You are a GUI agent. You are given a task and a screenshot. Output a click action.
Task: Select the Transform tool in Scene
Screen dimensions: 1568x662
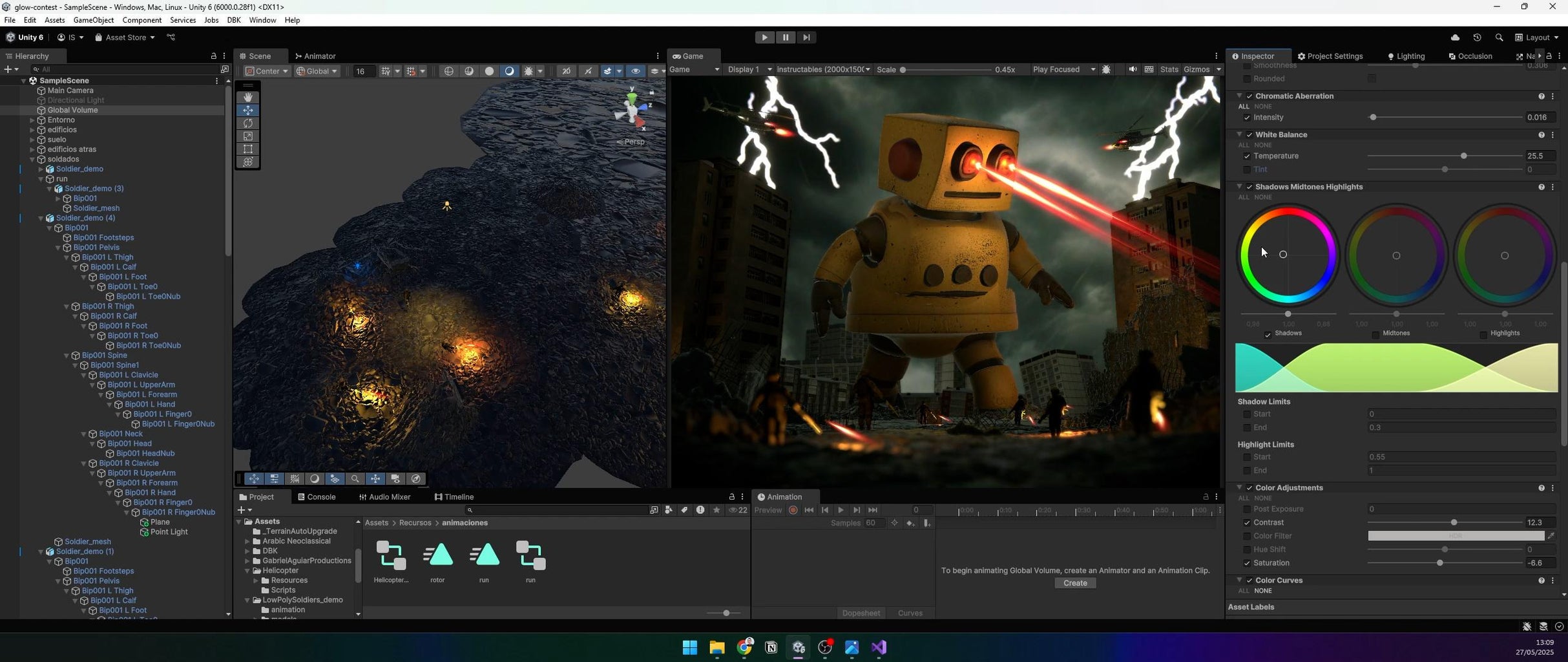(247, 162)
